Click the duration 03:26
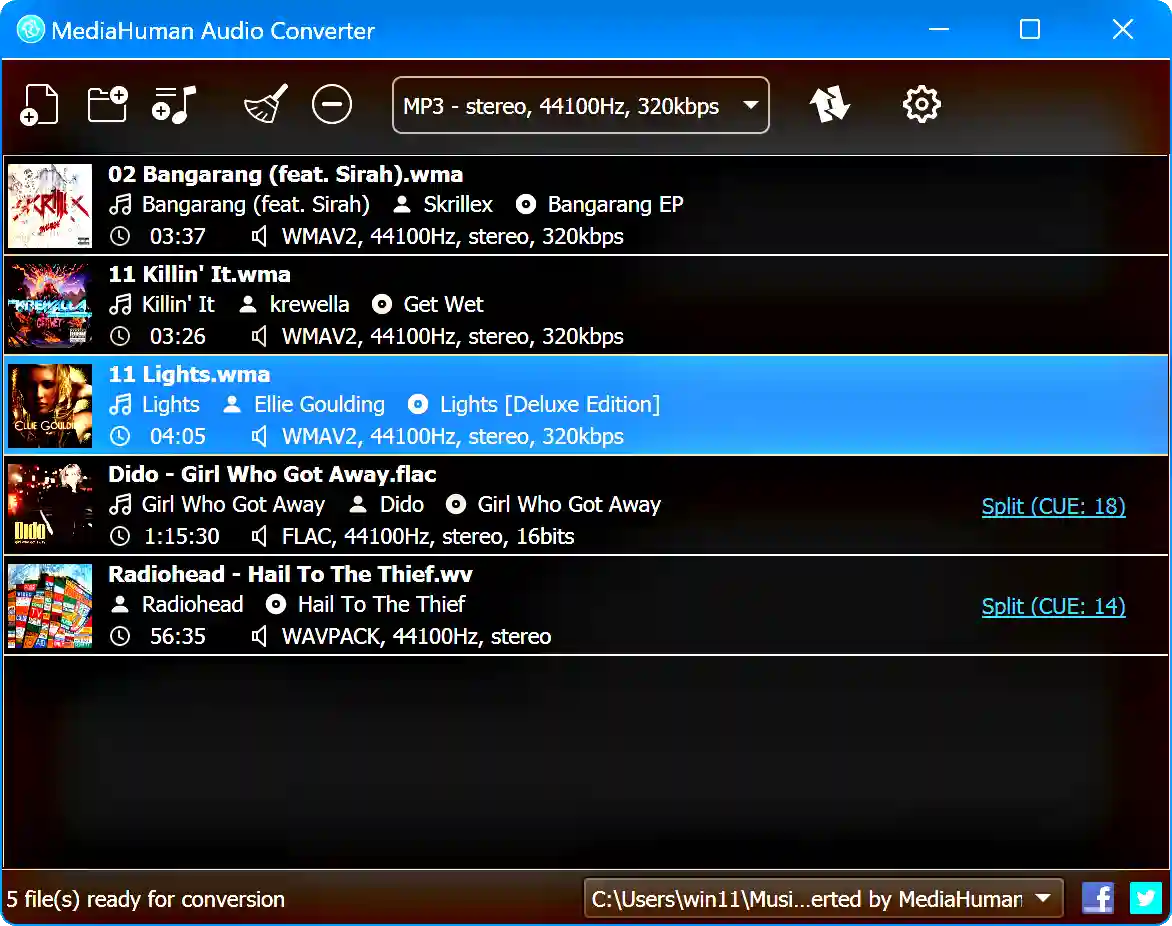1172x926 pixels. coord(178,337)
